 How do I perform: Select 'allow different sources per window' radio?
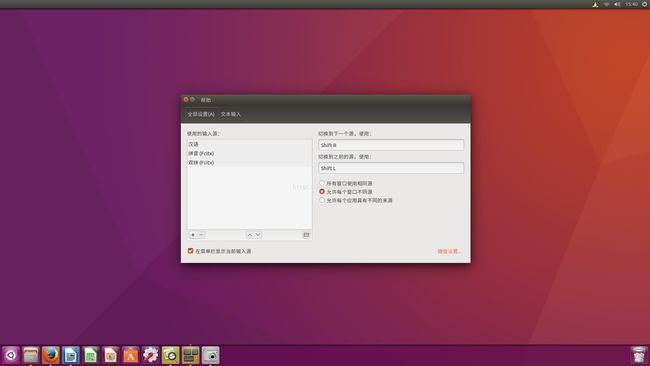pyautogui.click(x=322, y=191)
